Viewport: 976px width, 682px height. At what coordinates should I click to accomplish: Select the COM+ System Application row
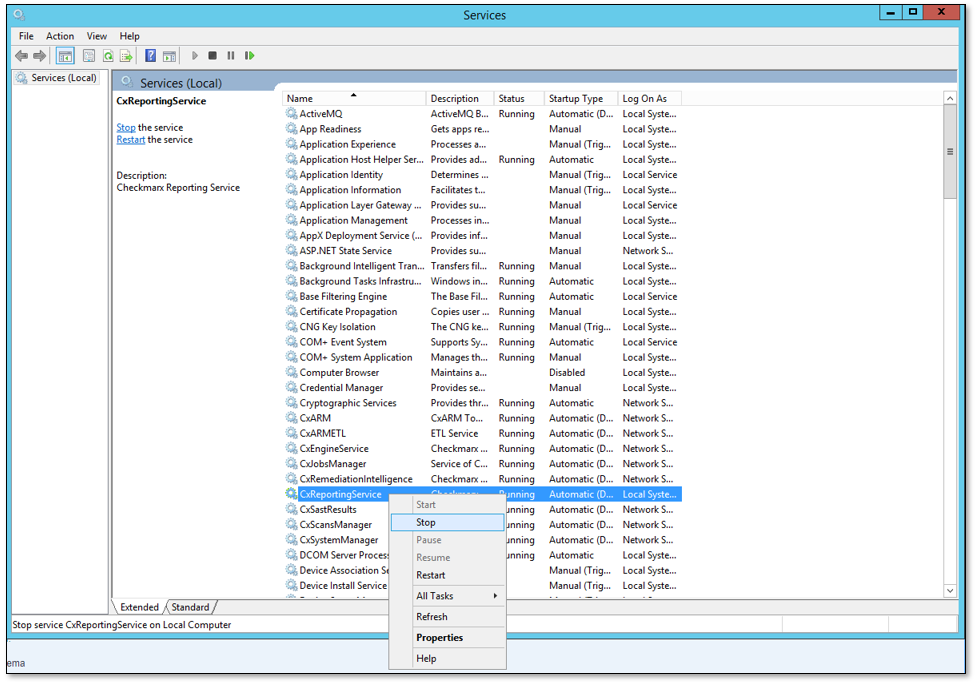[x=482, y=357]
